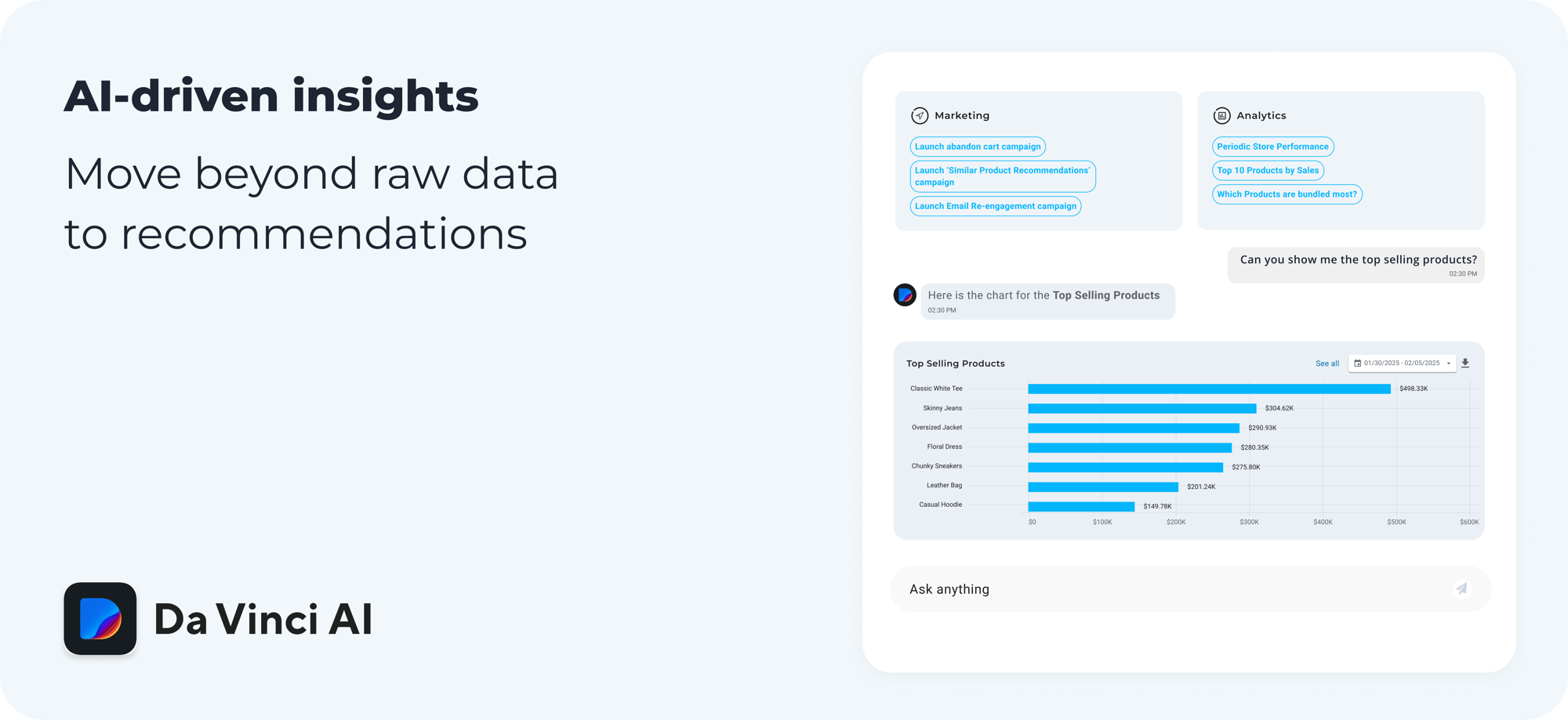Image resolution: width=1568 pixels, height=720 pixels.
Task: Click the Marketing paper-plane icon
Action: (920, 116)
